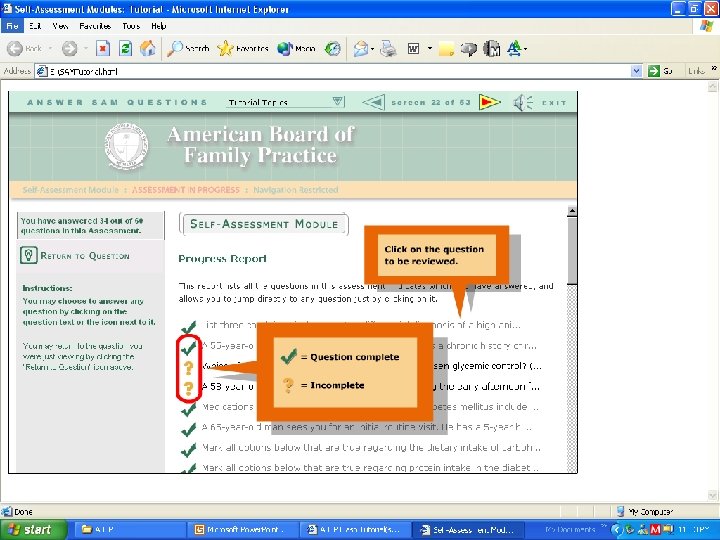Click the Return to Question link
Viewport: 720px width, 540px height.
pos(85,256)
